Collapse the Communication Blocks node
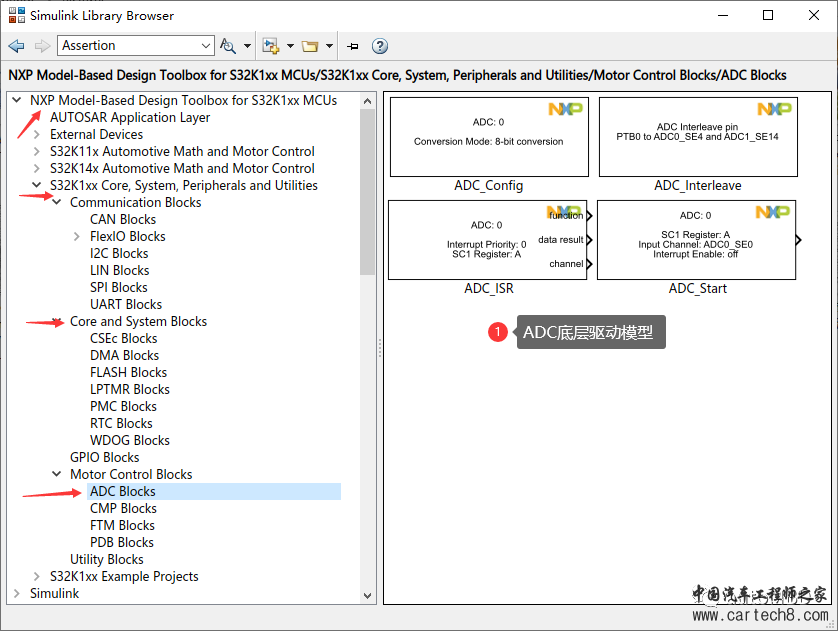 click(x=57, y=202)
